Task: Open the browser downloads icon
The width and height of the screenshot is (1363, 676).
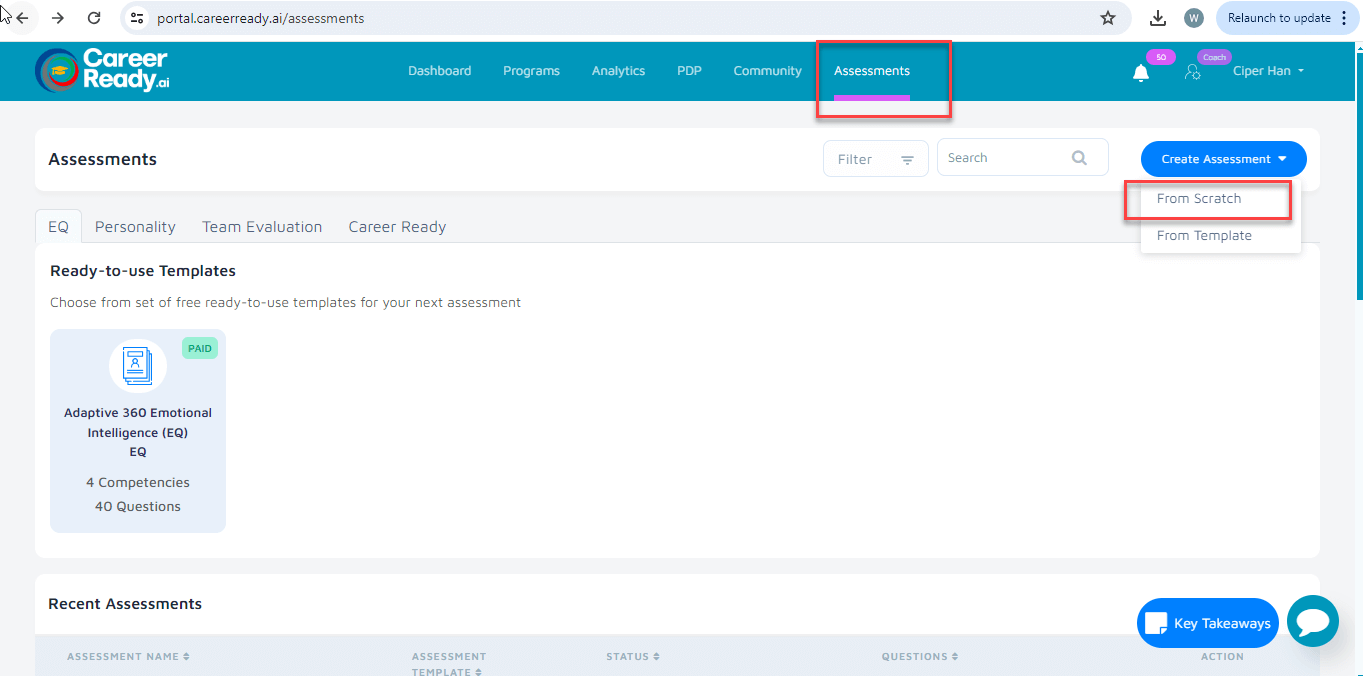Action: [1158, 18]
